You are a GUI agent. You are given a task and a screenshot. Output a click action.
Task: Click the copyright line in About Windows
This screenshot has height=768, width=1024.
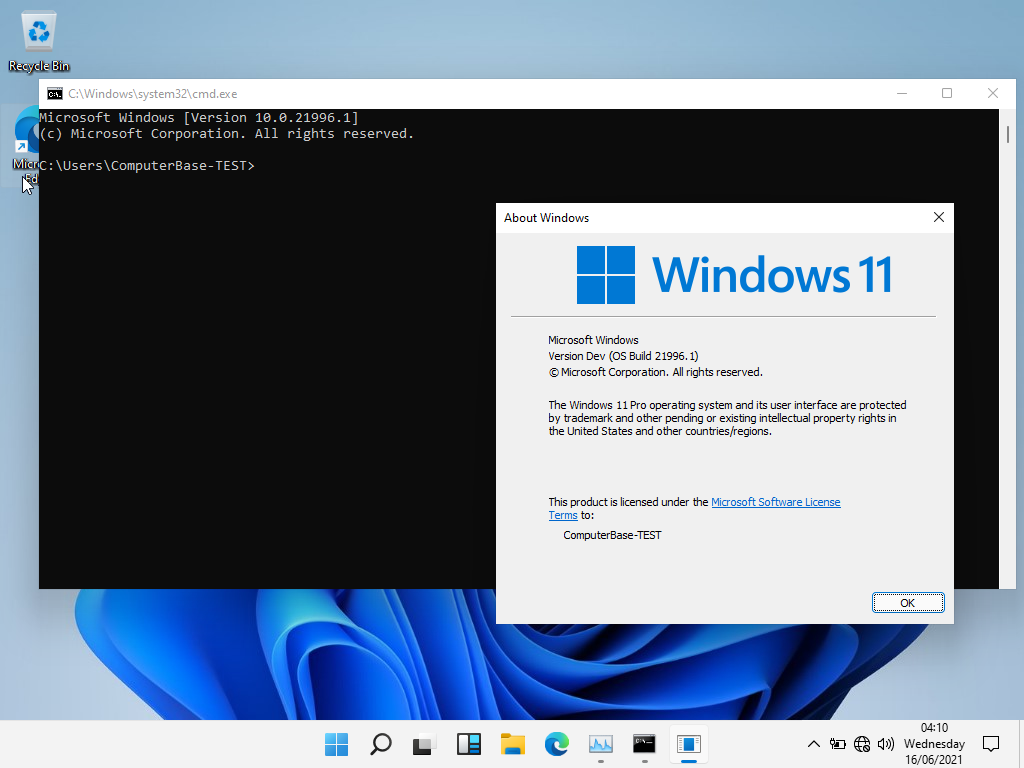(655, 372)
